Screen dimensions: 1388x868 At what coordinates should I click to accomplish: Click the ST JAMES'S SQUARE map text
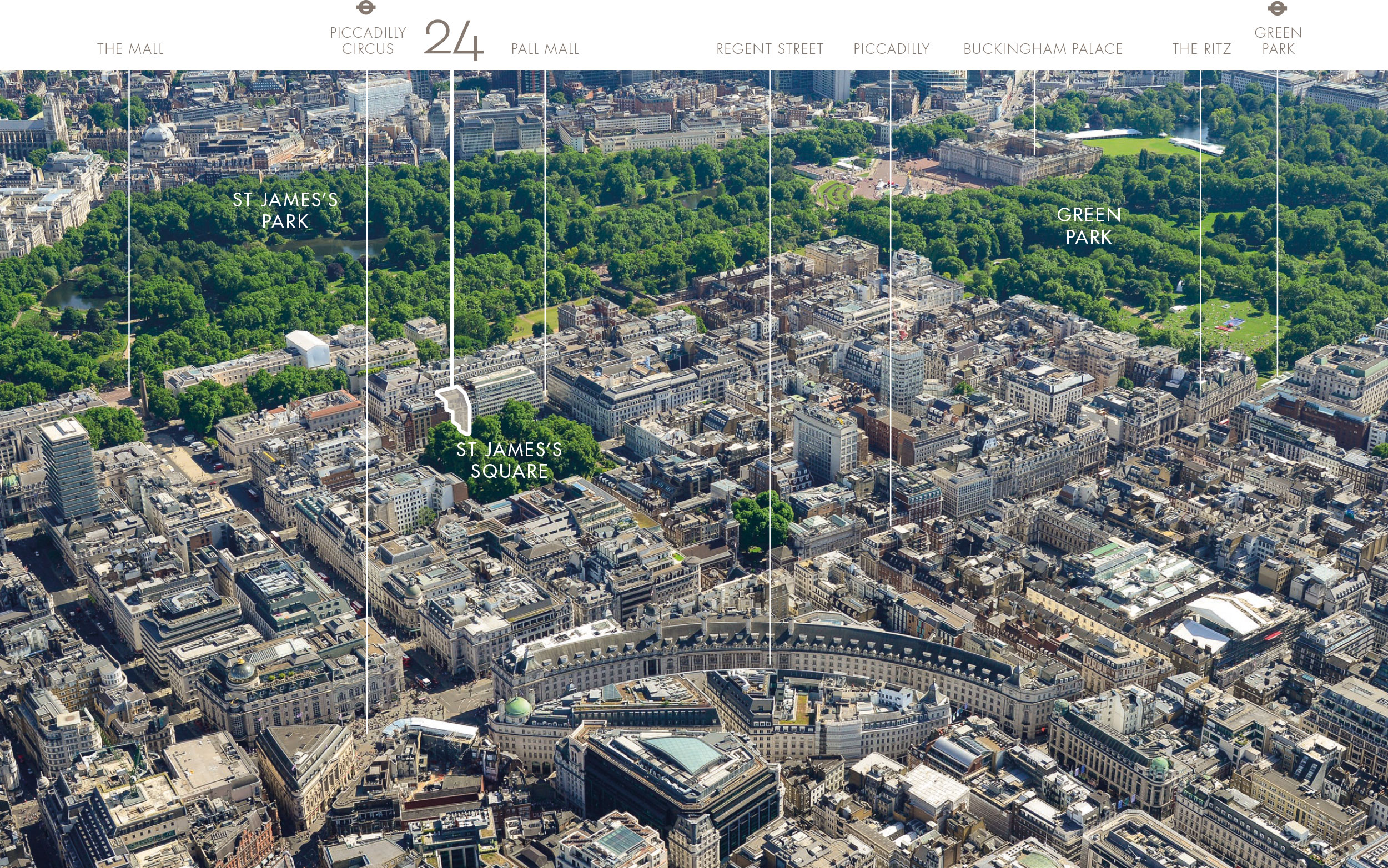click(x=509, y=460)
